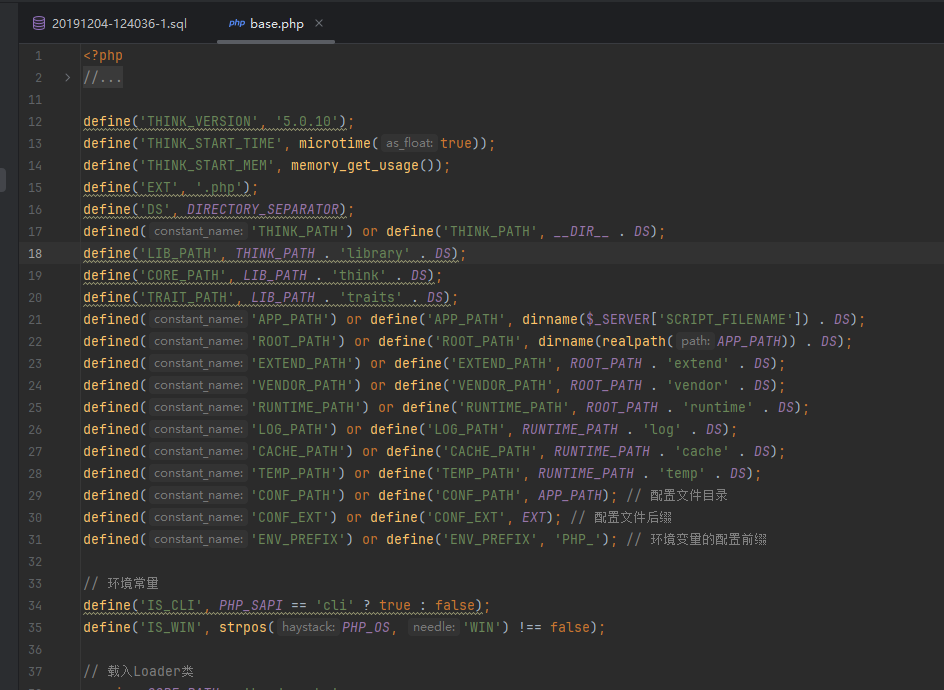Screen dimensions: 944x690
Task: Click the haystack parameter hint on line 35
Action: [307, 627]
